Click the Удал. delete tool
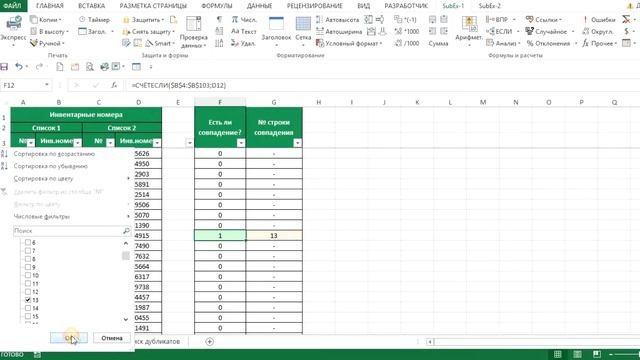 (243, 43)
